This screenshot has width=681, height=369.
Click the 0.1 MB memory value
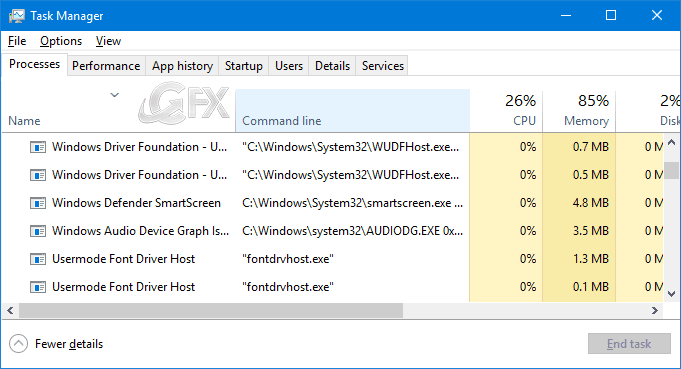[x=591, y=287]
